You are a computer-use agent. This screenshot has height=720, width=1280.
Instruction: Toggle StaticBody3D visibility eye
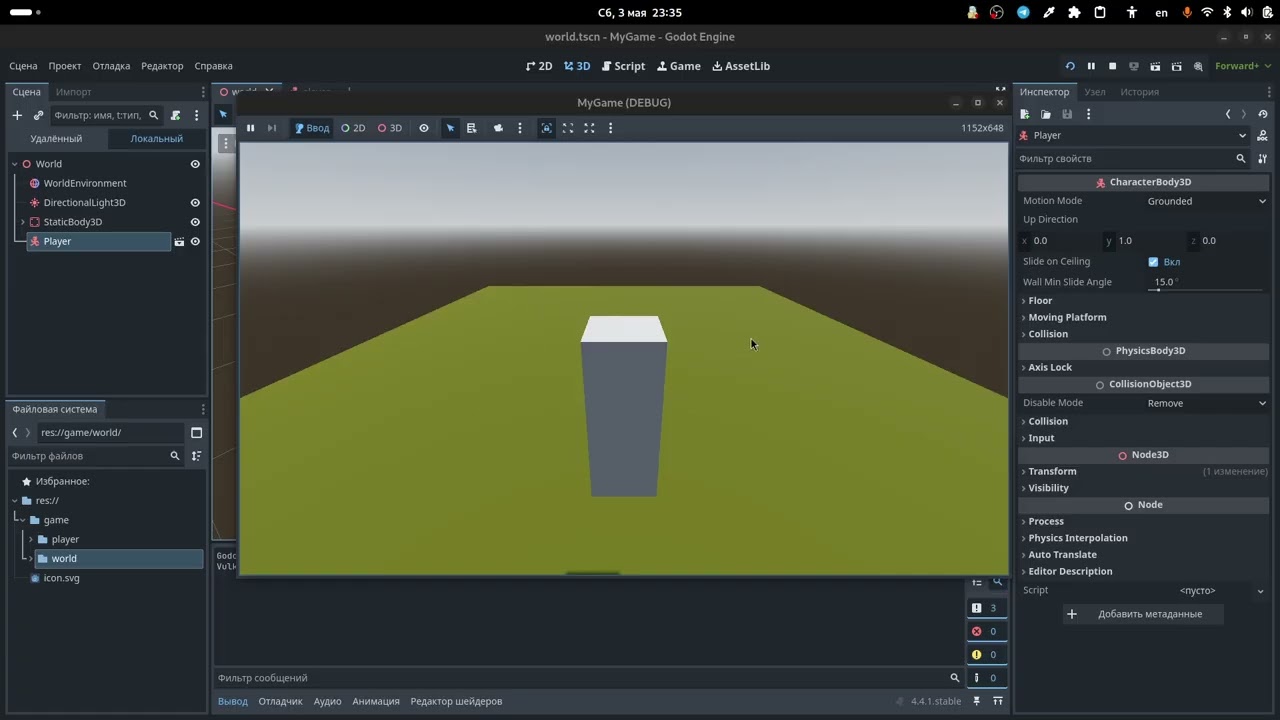[x=195, y=222]
